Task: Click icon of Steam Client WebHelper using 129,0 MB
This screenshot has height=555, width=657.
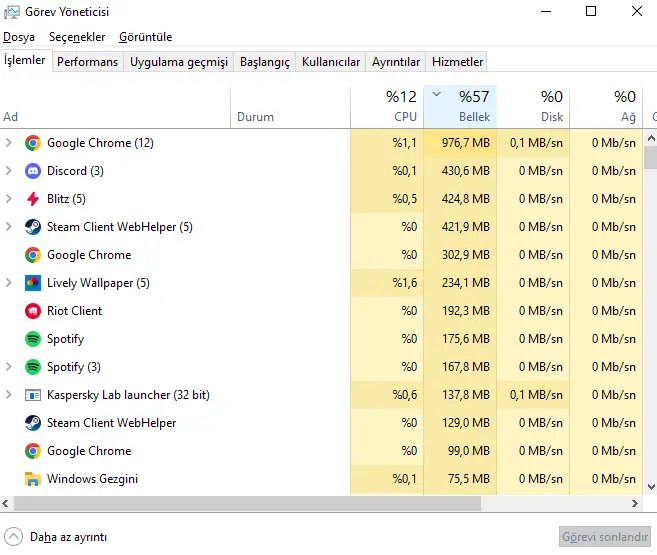Action: (x=33, y=423)
